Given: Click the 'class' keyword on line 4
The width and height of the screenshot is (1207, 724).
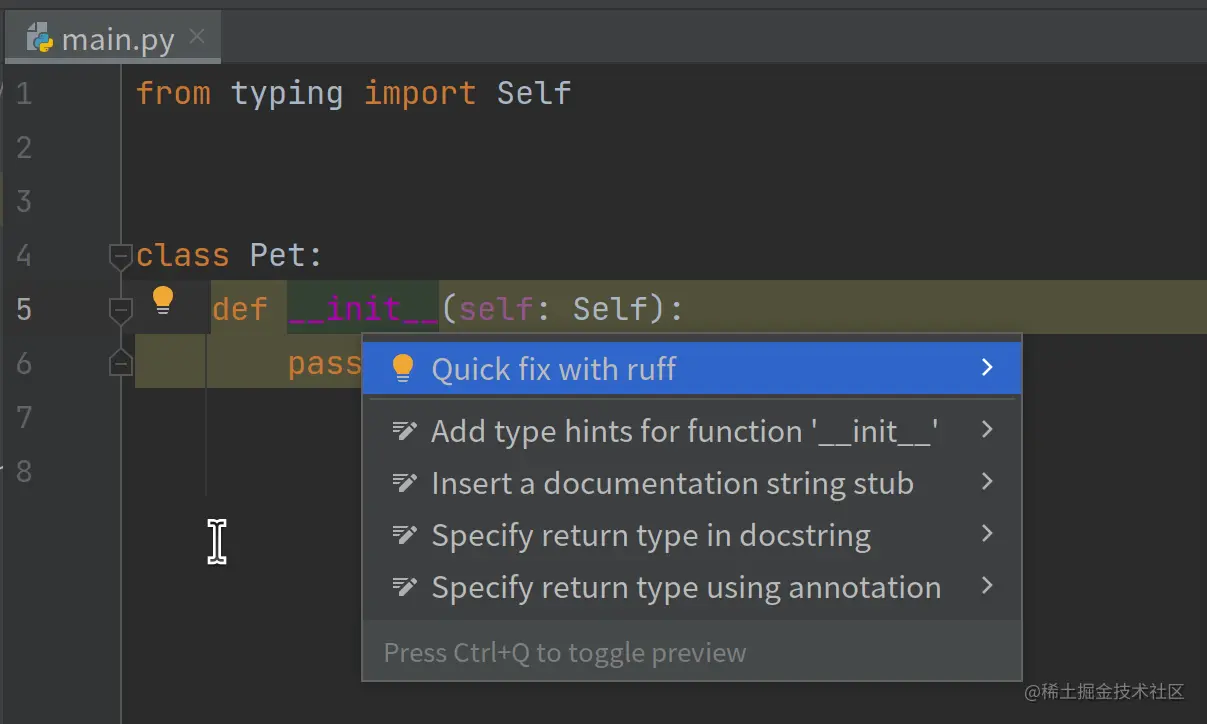Looking at the screenshot, I should (x=183, y=255).
